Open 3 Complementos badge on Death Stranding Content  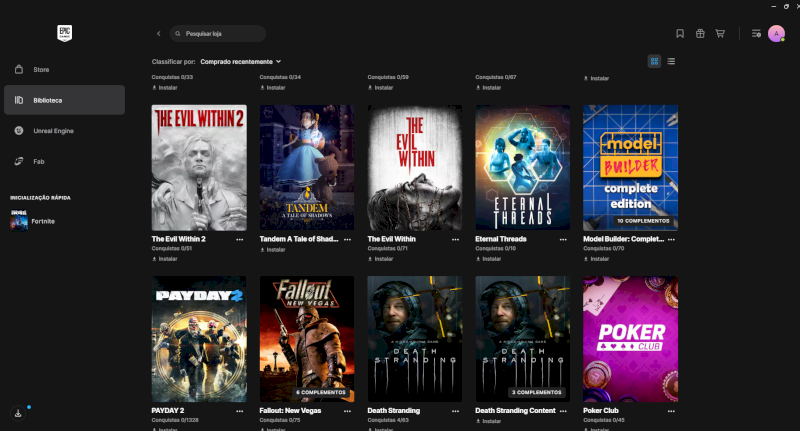[536, 392]
